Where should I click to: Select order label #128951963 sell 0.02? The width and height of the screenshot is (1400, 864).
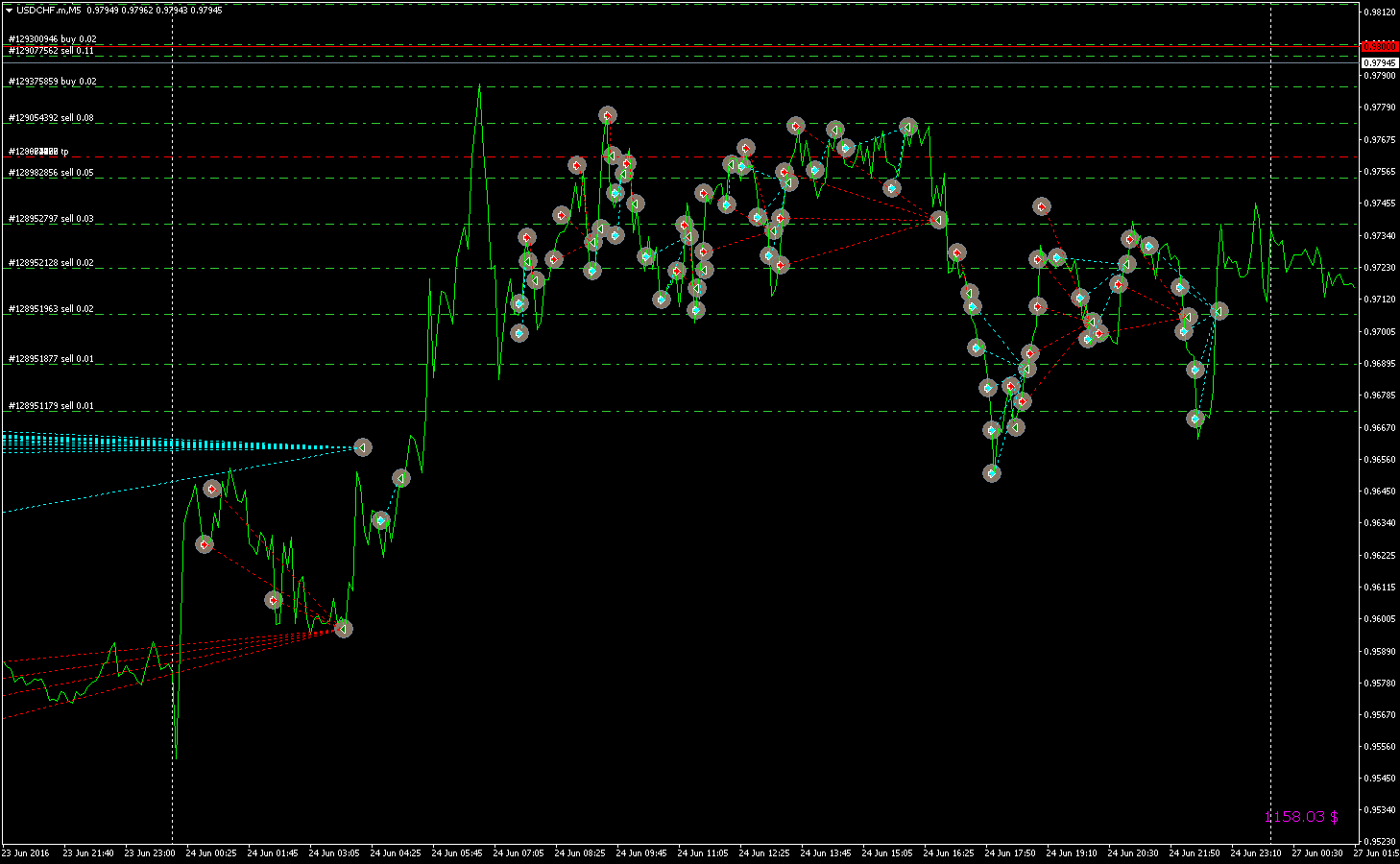pyautogui.click(x=51, y=309)
